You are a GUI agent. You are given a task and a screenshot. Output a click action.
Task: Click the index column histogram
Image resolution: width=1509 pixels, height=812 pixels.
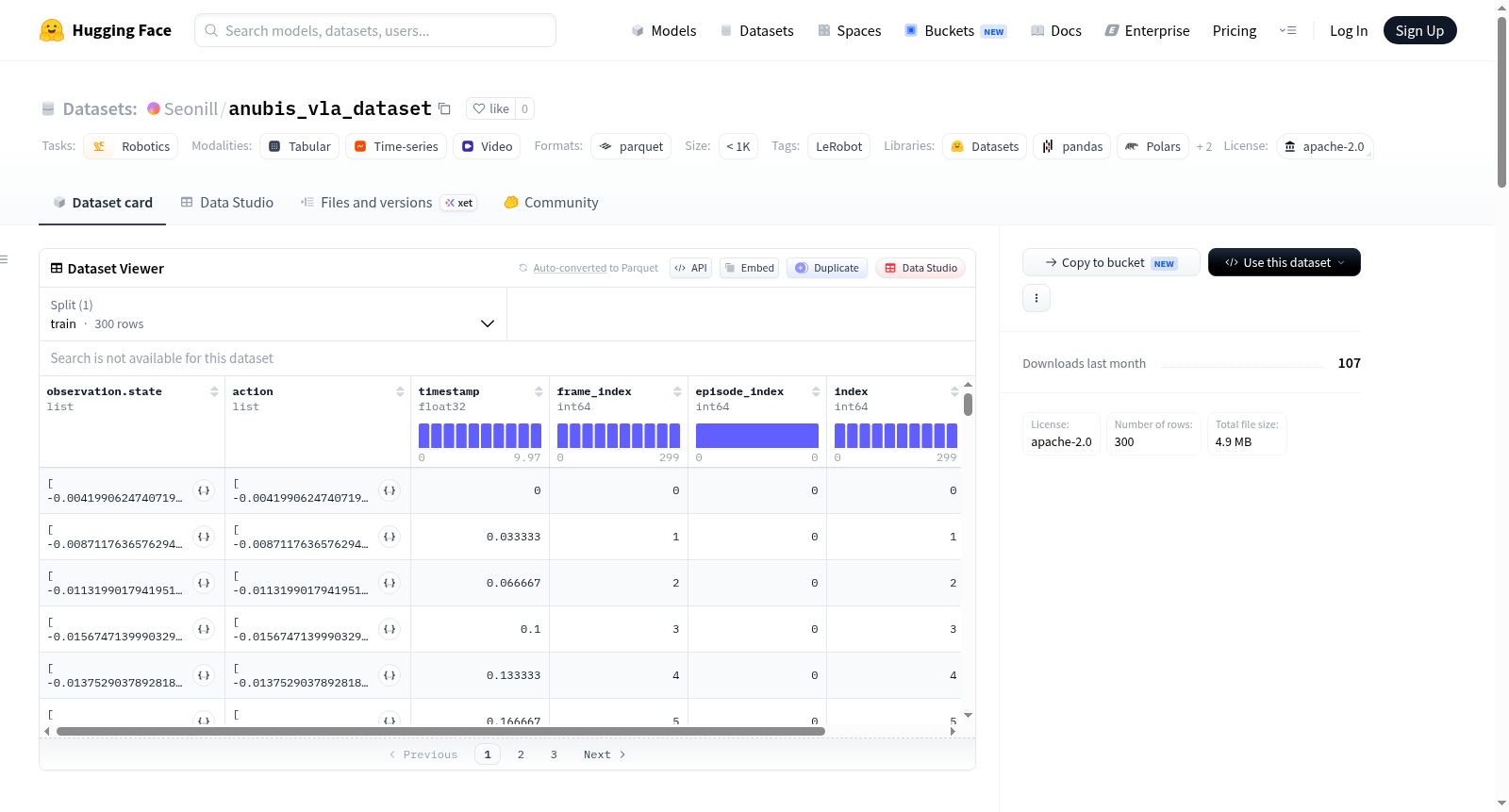tap(896, 436)
